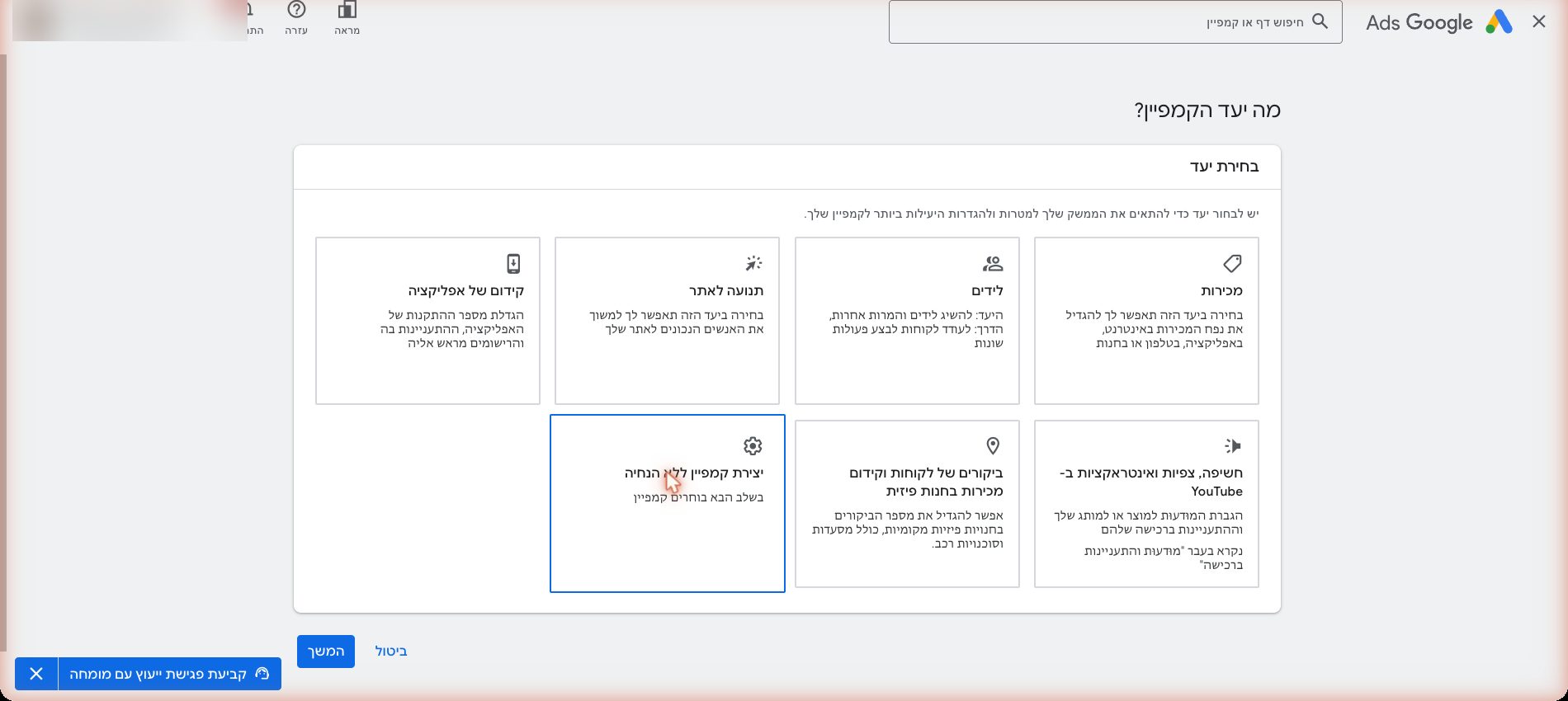Select the קידום של אפליקציה app promotion card
The width and height of the screenshot is (1568, 701).
427,321
